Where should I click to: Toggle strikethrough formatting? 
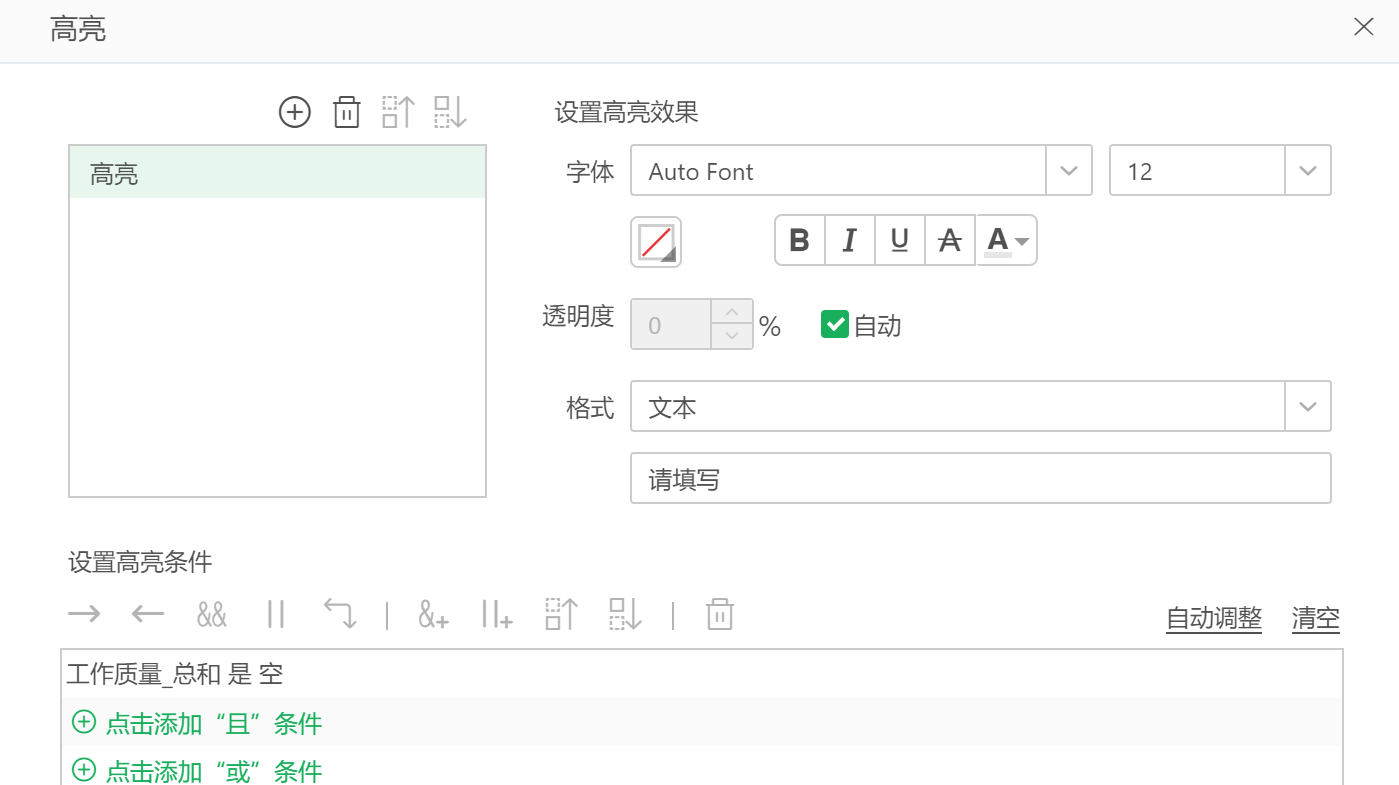click(x=950, y=240)
